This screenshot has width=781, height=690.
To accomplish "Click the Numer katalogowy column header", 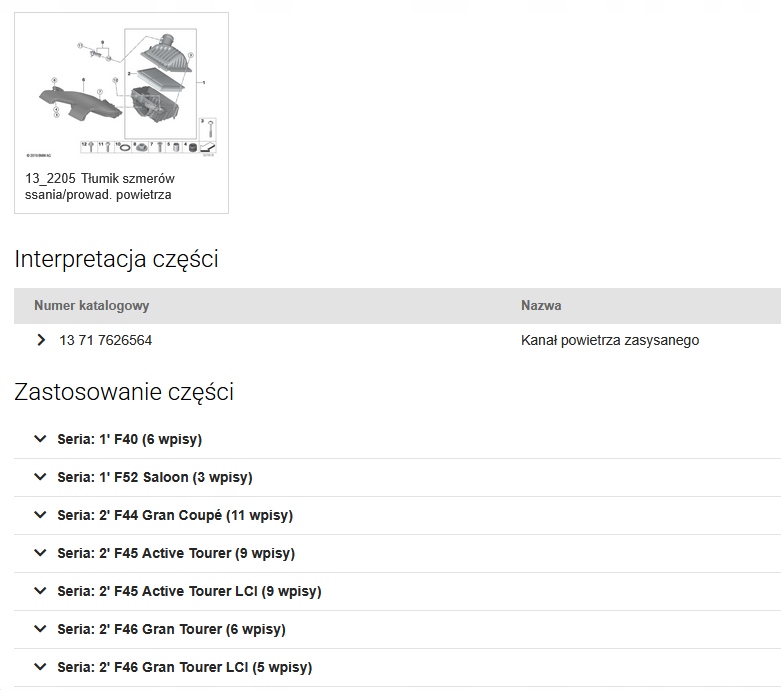I will (x=91, y=305).
